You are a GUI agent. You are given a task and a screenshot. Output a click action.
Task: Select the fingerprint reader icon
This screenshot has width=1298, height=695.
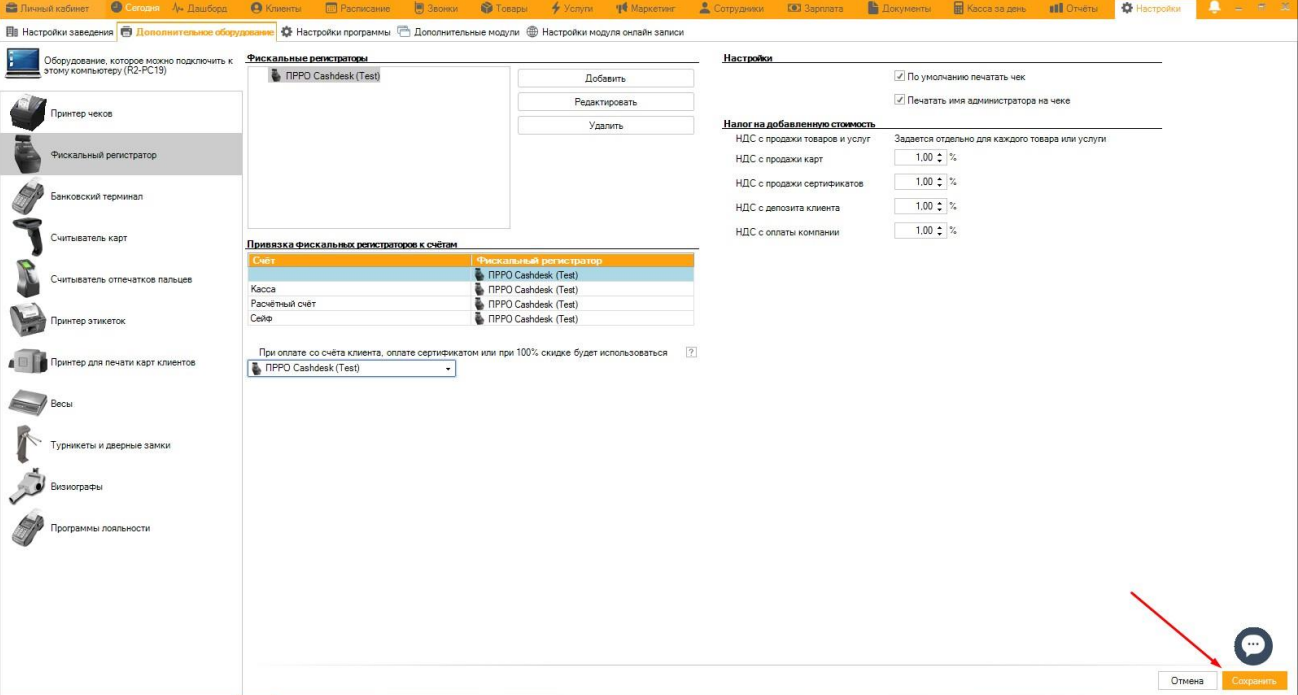28,279
